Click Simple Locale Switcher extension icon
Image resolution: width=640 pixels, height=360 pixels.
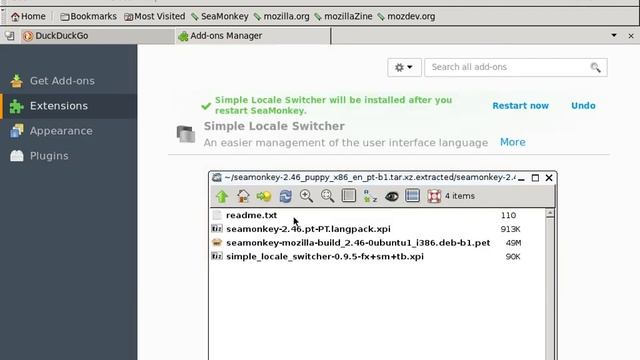[x=186, y=134]
